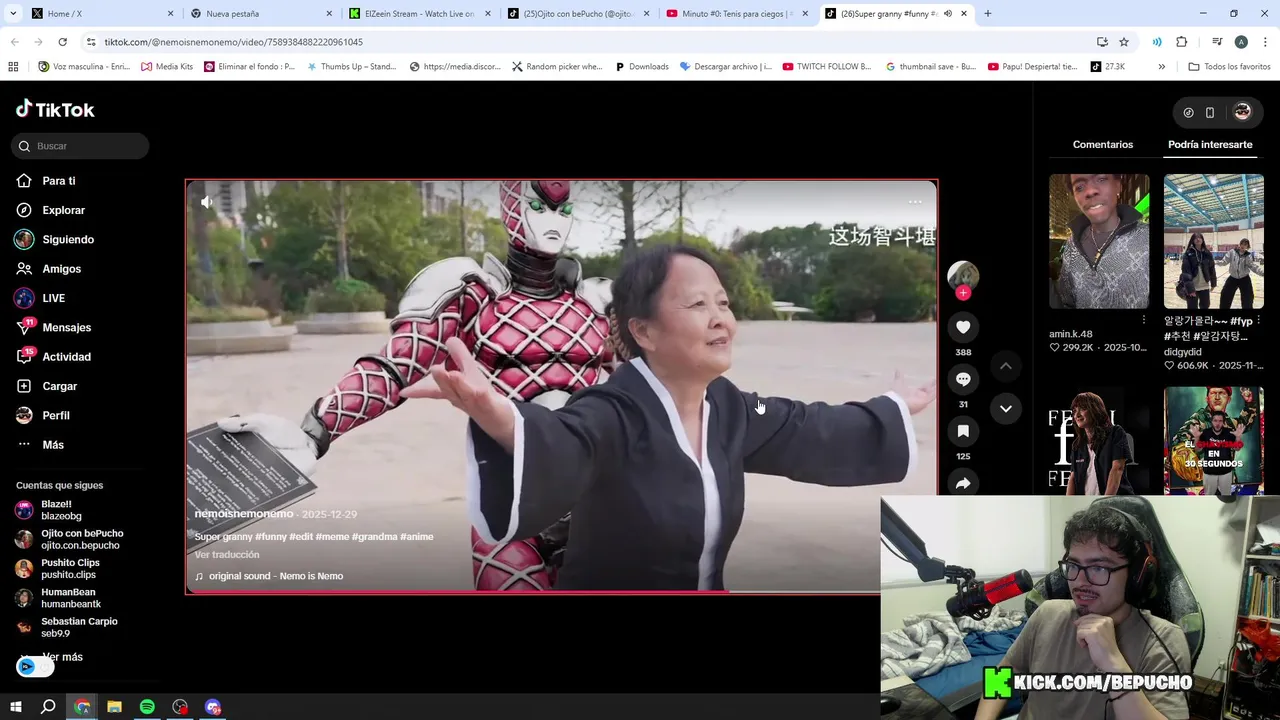Click Ver traducción under caption

[227, 555]
